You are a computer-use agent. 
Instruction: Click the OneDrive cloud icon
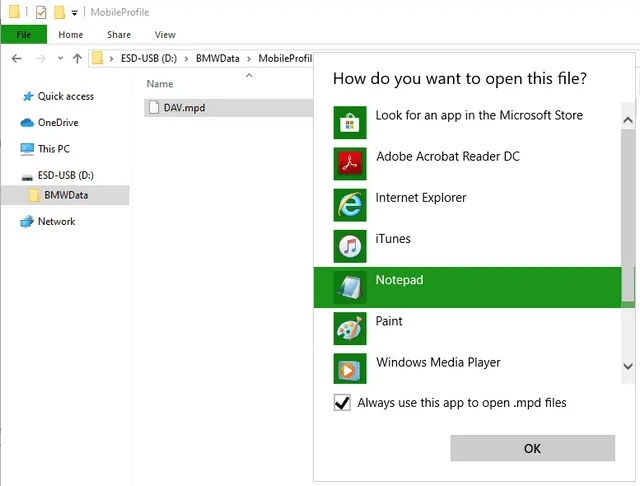pos(27,122)
